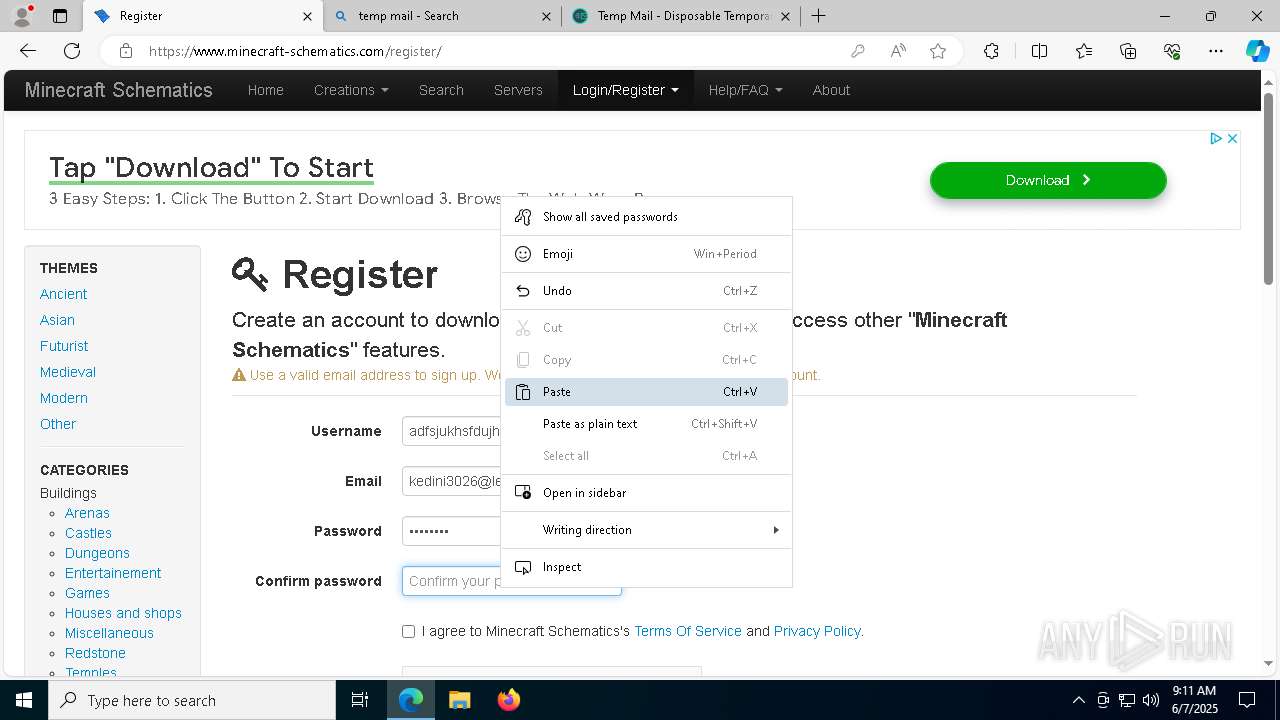Viewport: 1280px width, 720px height.
Task: Close the temp mail Search tab
Action: tap(546, 16)
